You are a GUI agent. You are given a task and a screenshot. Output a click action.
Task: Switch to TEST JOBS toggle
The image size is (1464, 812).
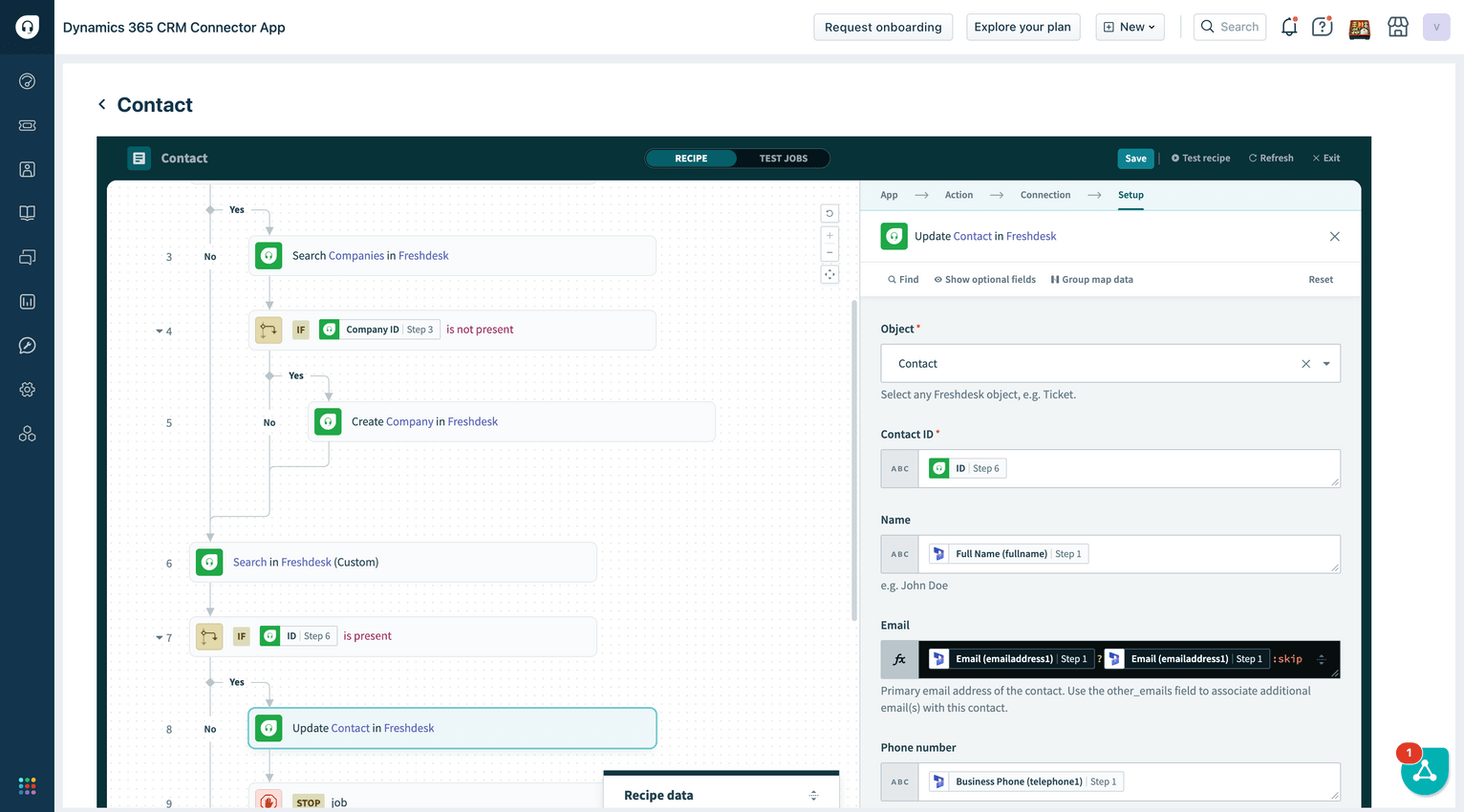coord(783,159)
